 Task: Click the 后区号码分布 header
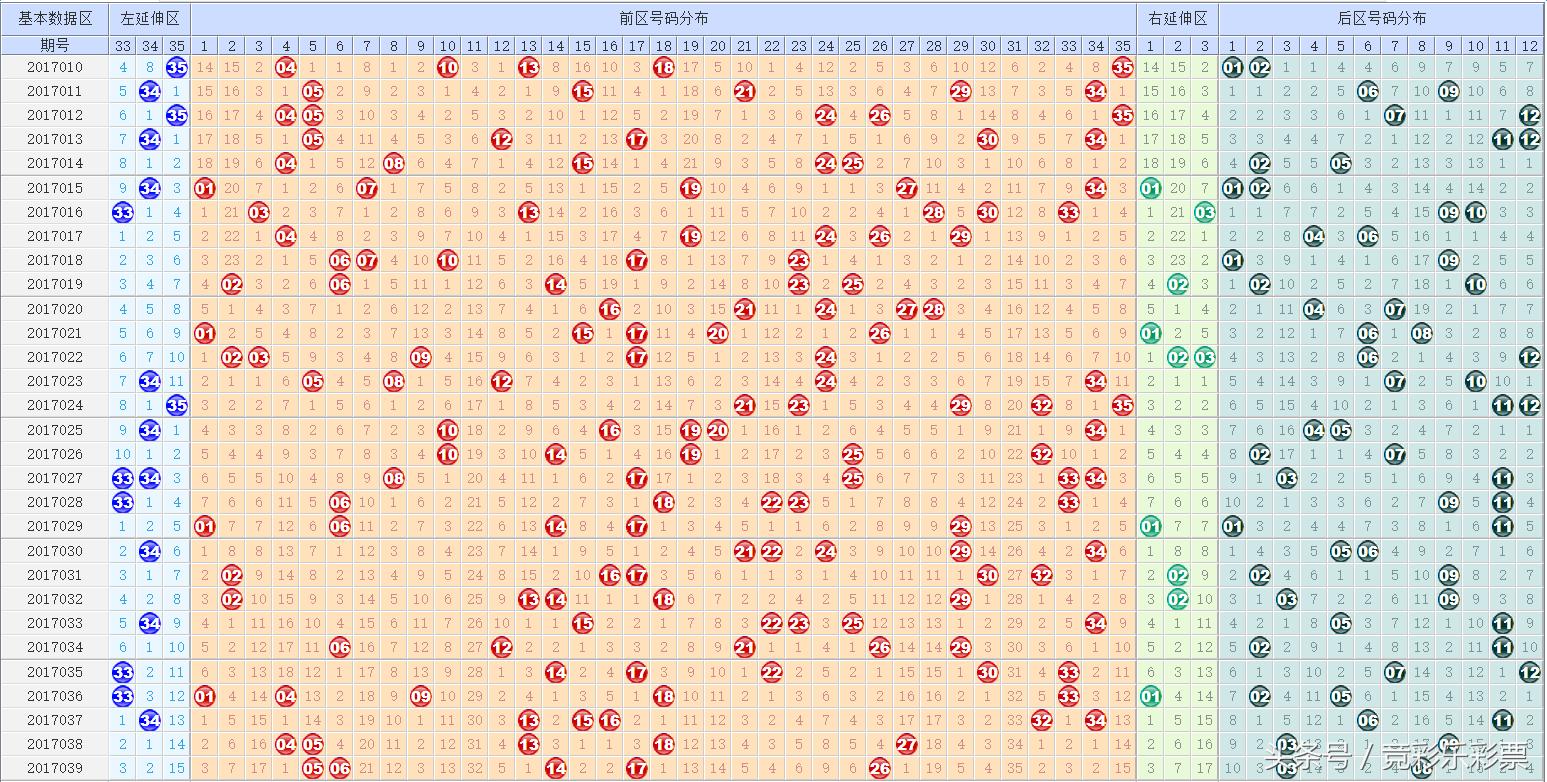tap(1381, 19)
